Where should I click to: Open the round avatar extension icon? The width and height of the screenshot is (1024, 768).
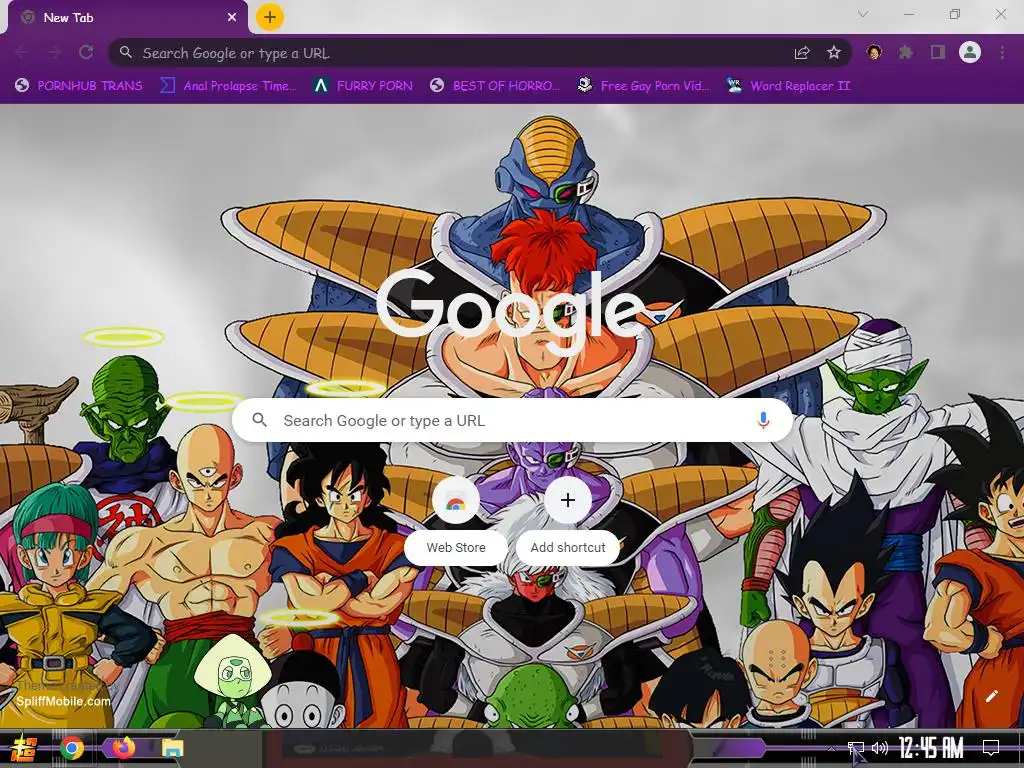point(874,52)
